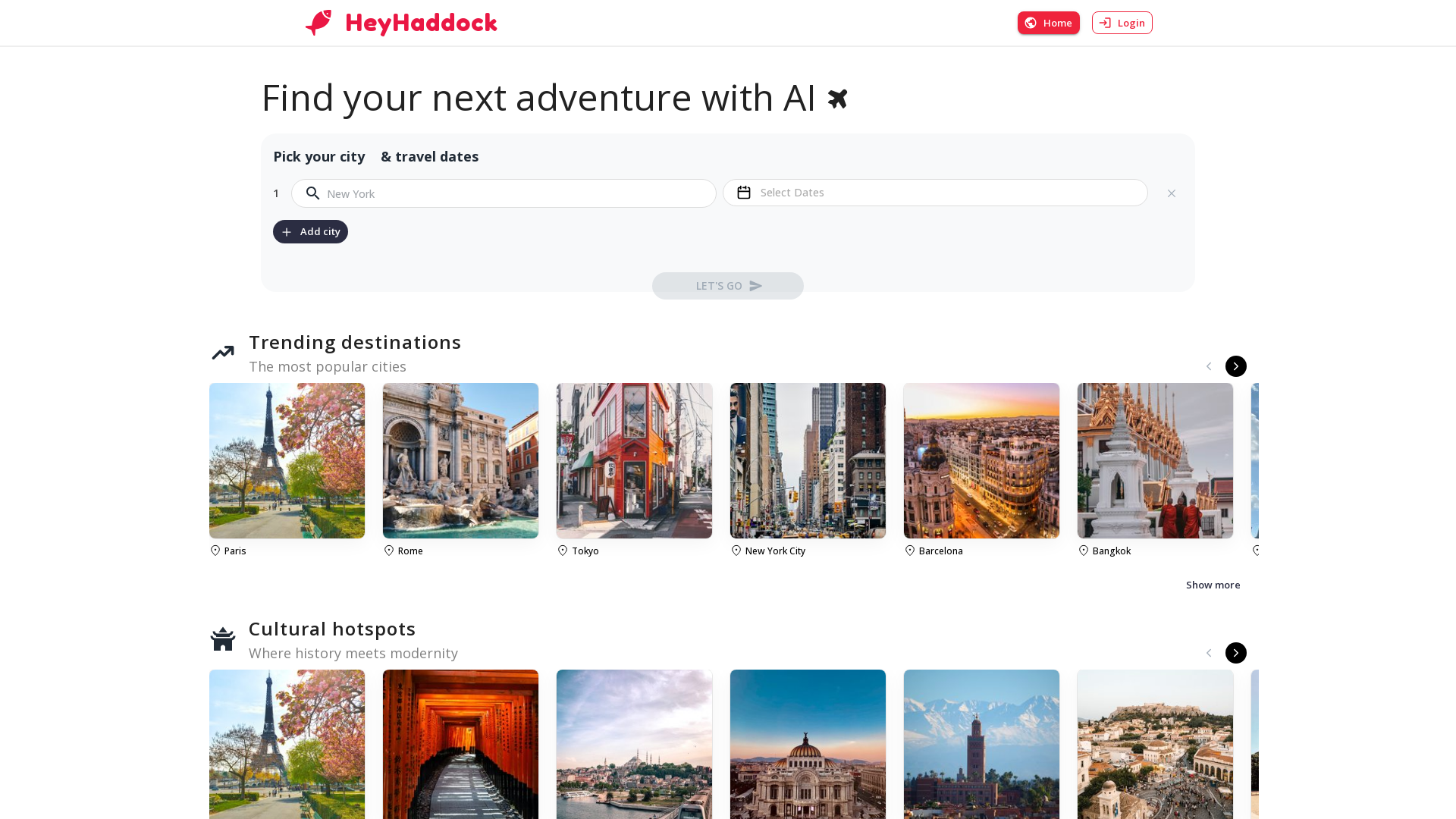Click the New York City label text

[775, 551]
